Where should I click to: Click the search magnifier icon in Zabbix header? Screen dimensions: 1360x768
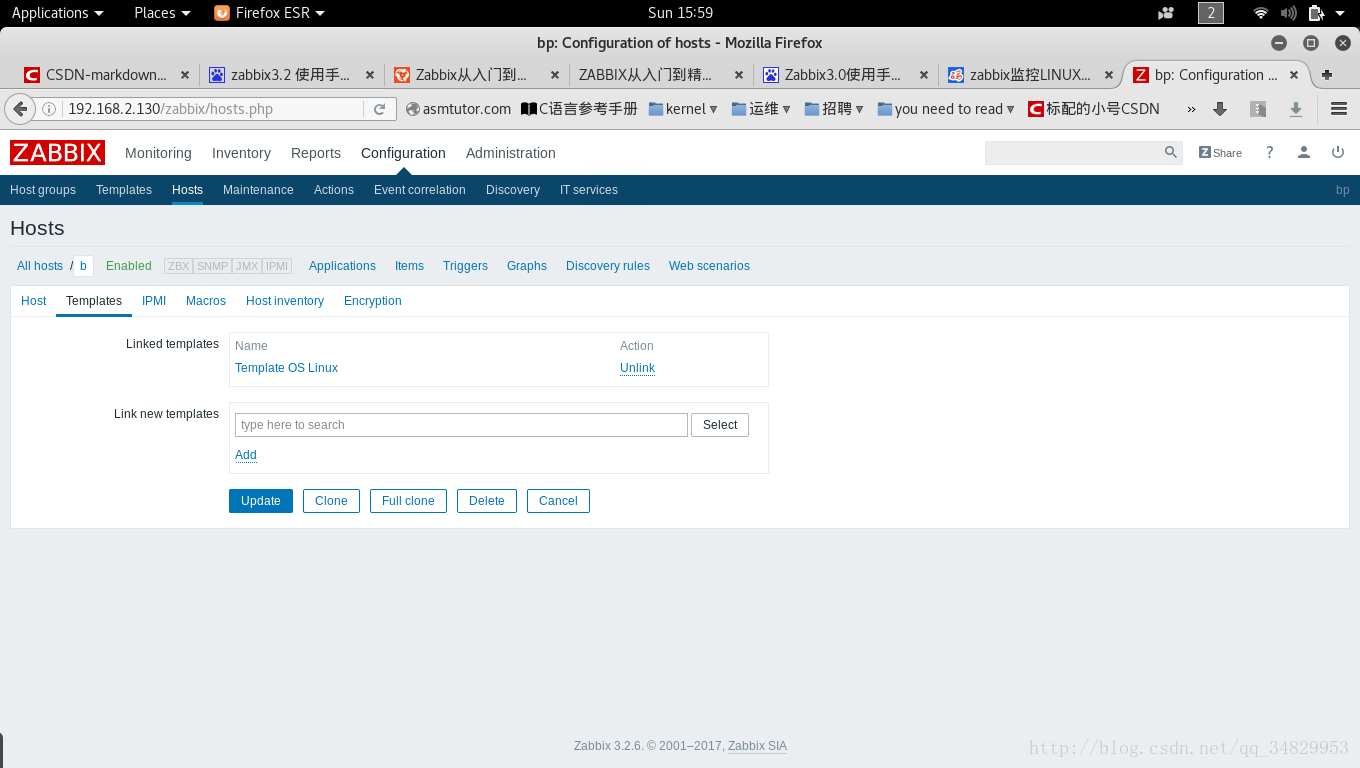pyautogui.click(x=1171, y=152)
